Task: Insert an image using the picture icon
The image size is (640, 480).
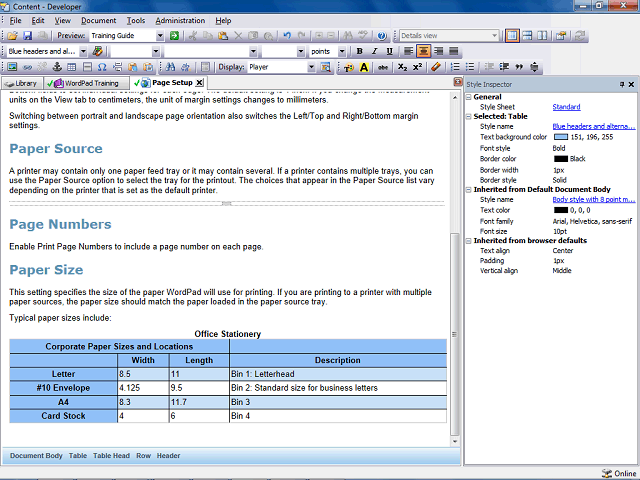Action: click(12, 67)
